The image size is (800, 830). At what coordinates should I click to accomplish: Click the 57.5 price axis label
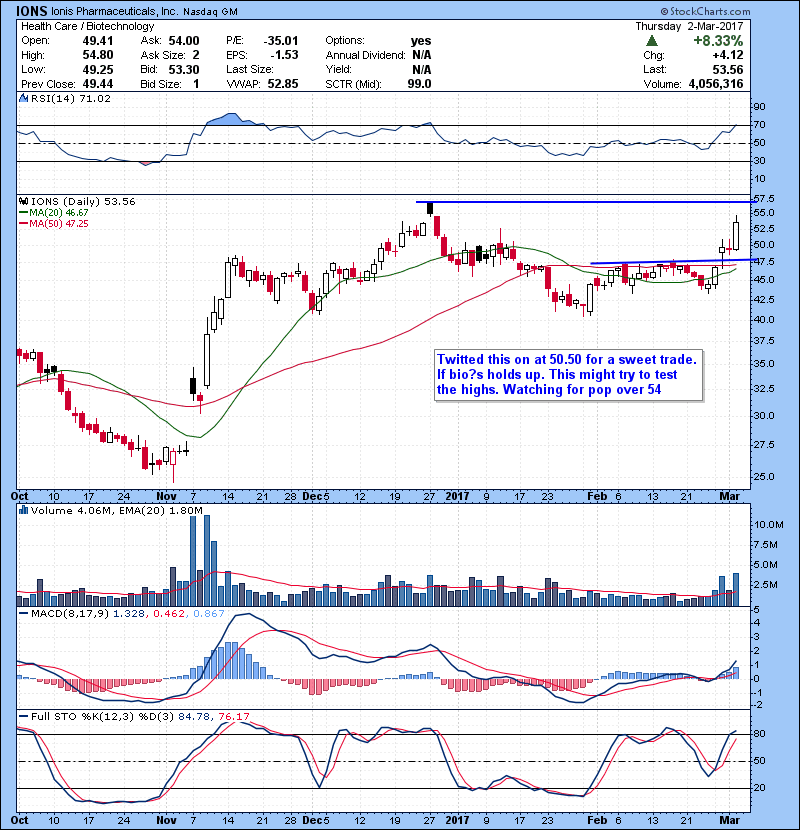coord(764,199)
